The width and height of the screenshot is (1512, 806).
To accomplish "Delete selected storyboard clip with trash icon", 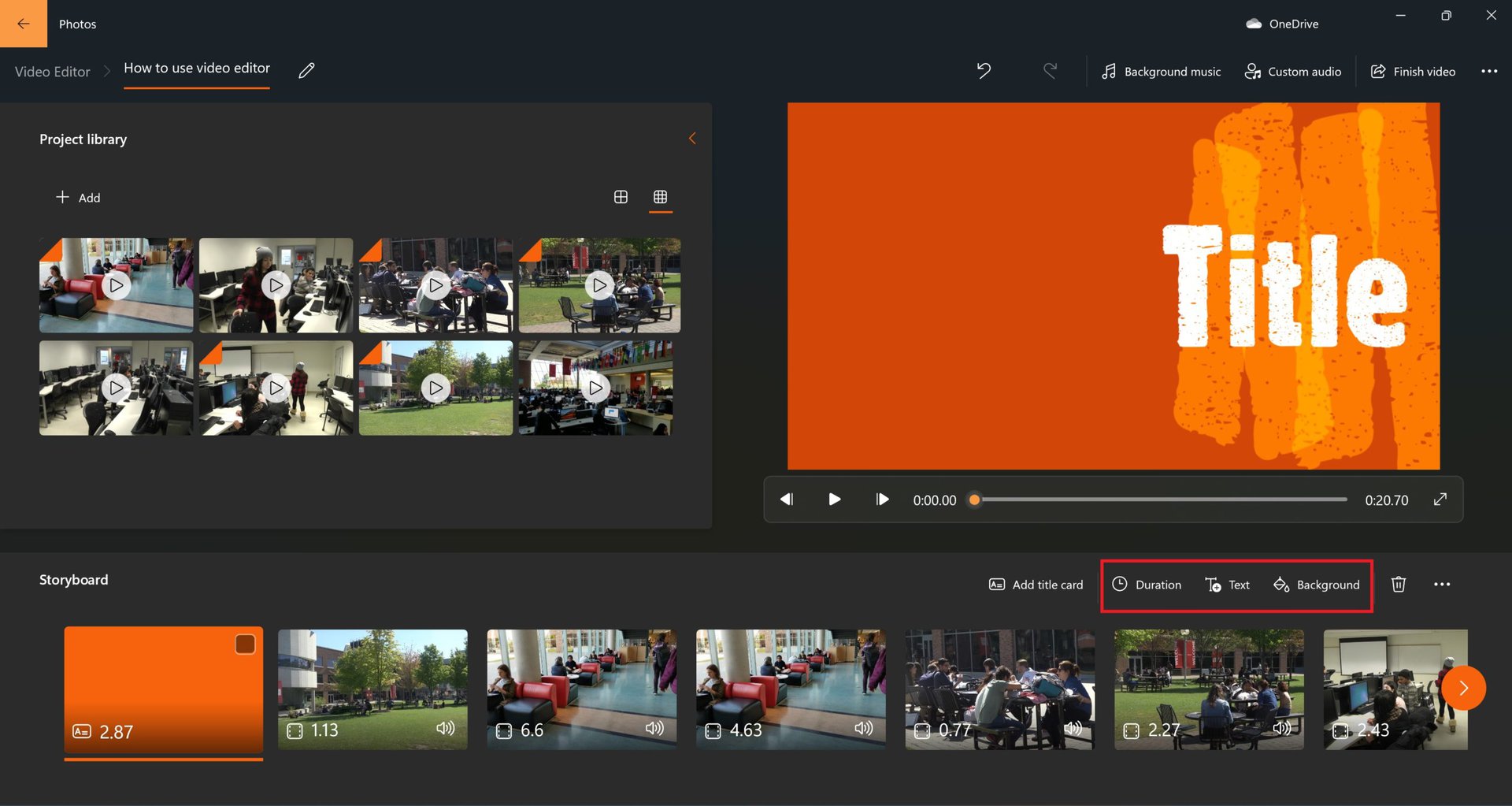I will 1398,585.
